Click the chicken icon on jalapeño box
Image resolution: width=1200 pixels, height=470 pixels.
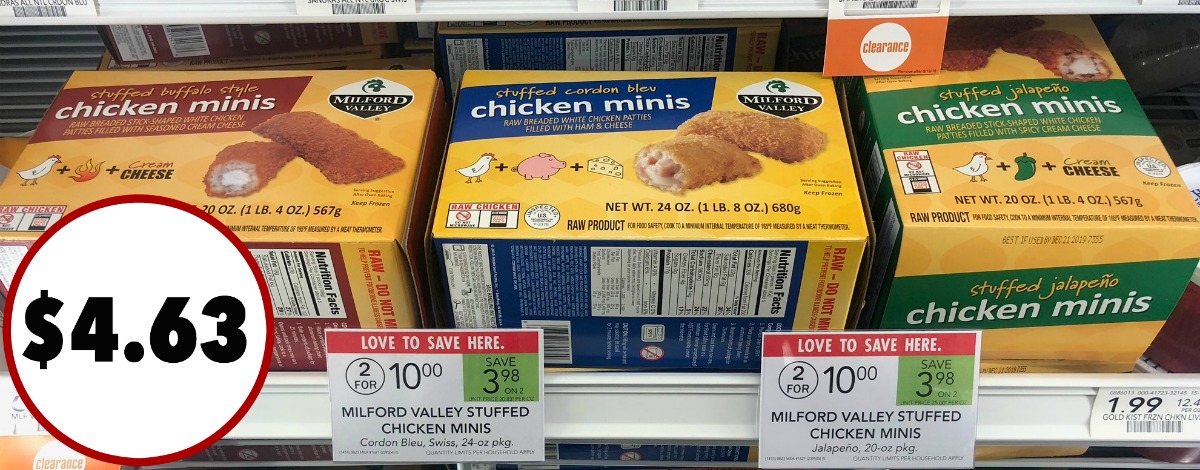[972, 166]
